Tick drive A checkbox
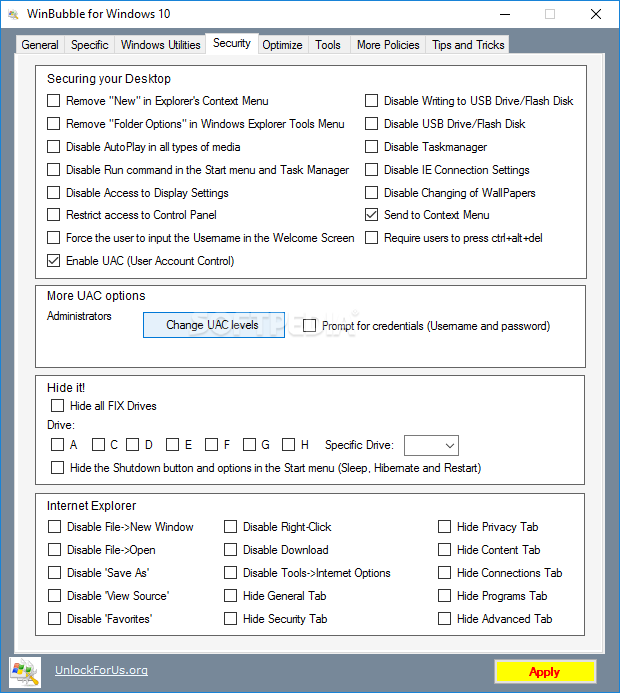Screen dimensions: 620x693 [57, 445]
